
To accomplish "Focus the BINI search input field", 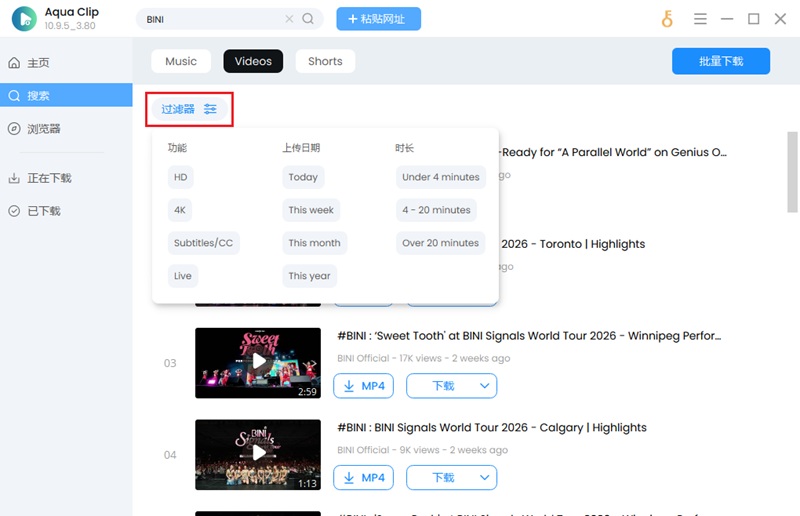I will (x=214, y=19).
